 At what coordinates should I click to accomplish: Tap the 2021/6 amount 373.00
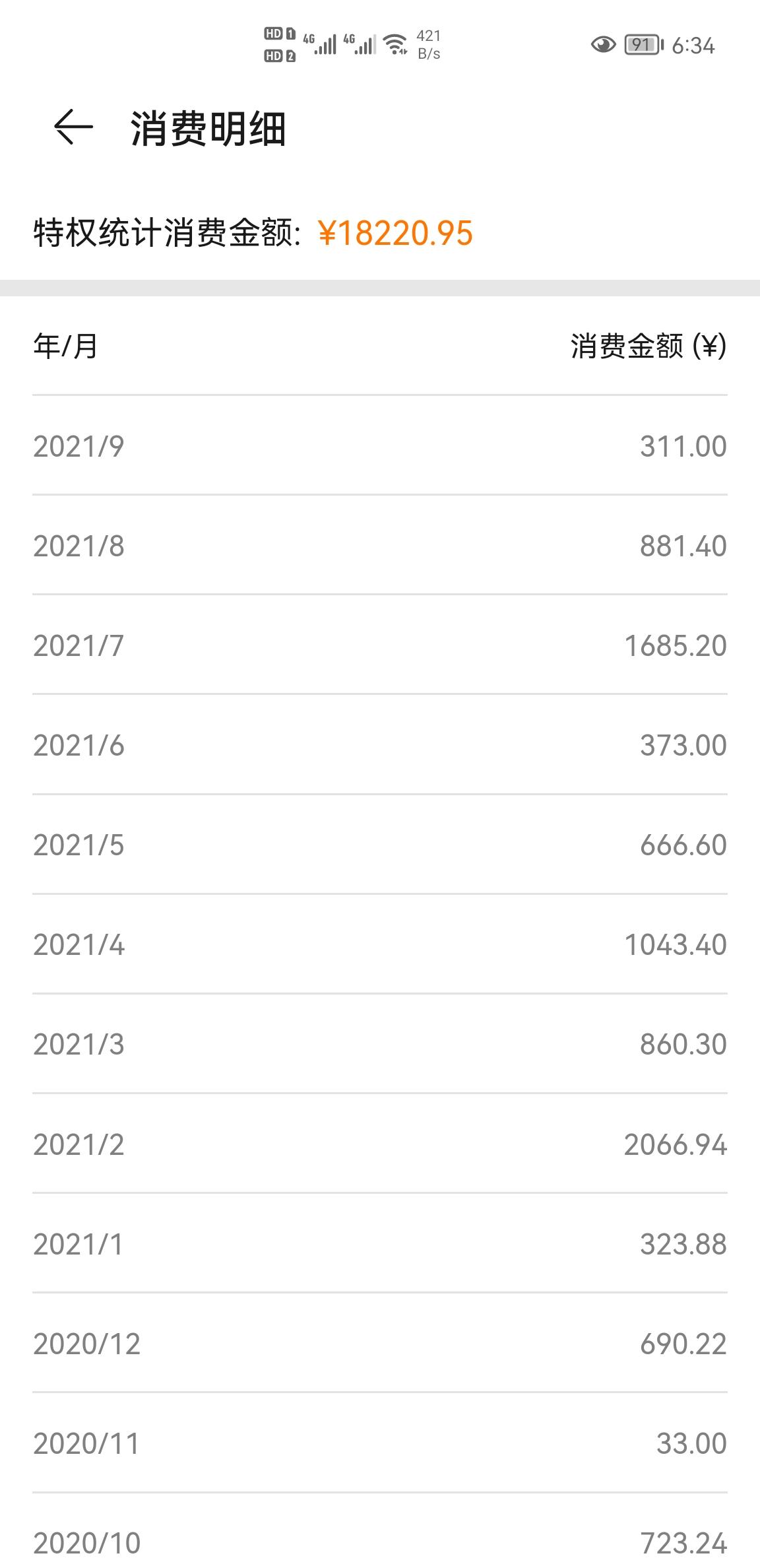tap(683, 746)
